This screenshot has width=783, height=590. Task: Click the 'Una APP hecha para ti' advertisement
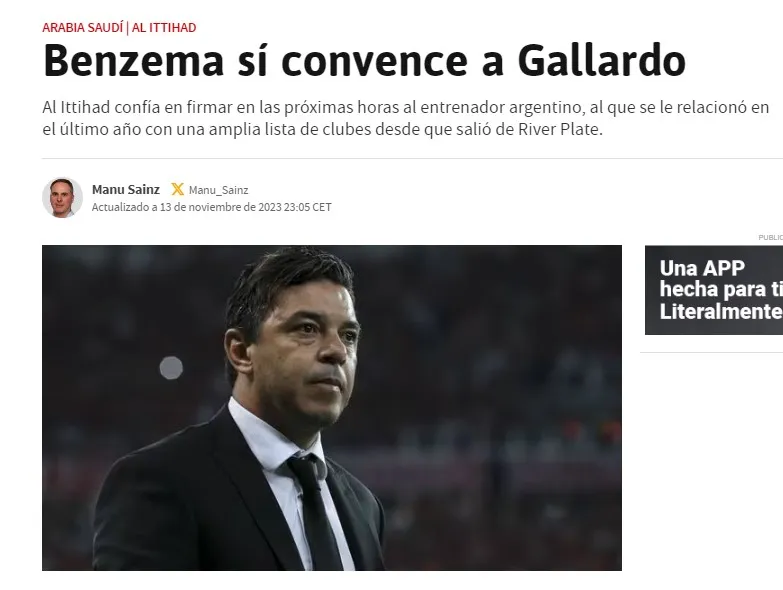coord(714,290)
